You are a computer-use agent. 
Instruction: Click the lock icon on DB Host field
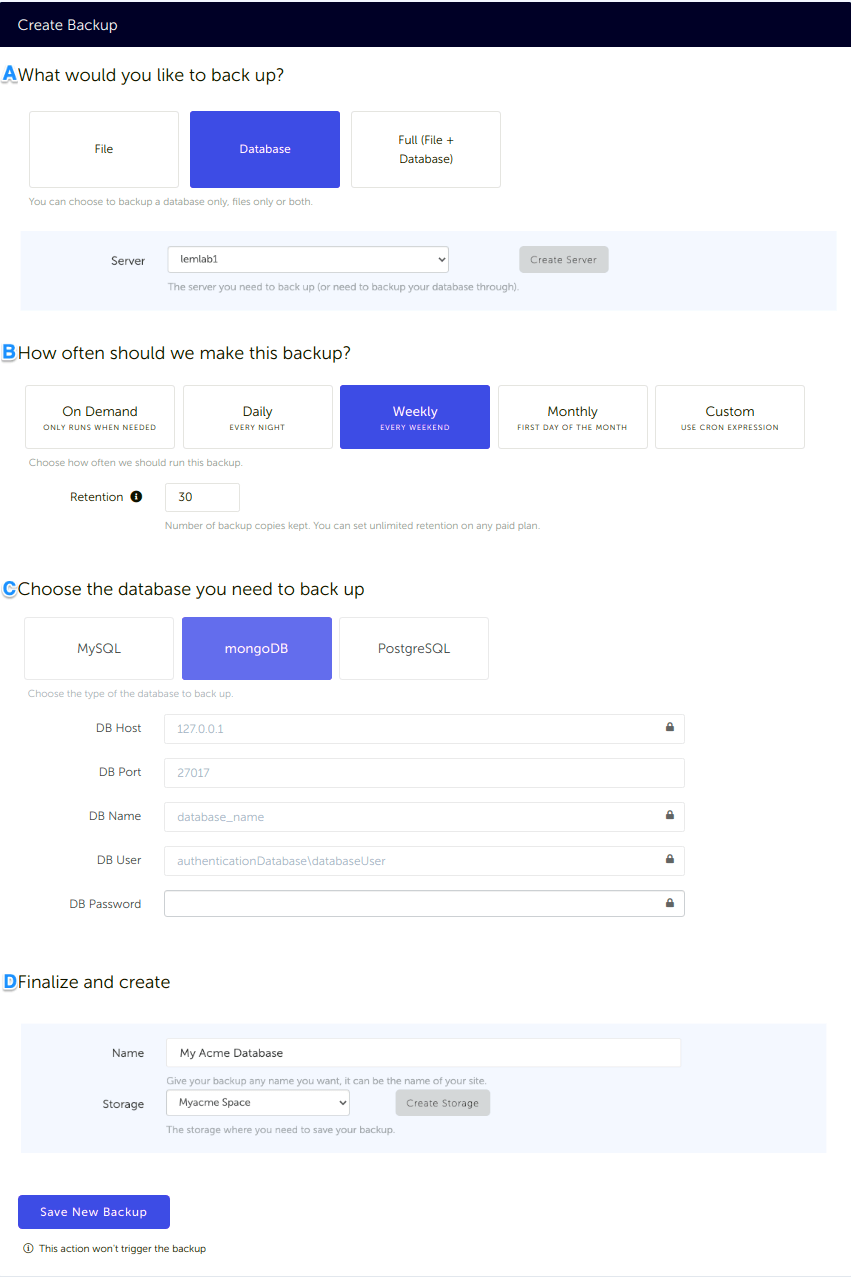coord(669,728)
